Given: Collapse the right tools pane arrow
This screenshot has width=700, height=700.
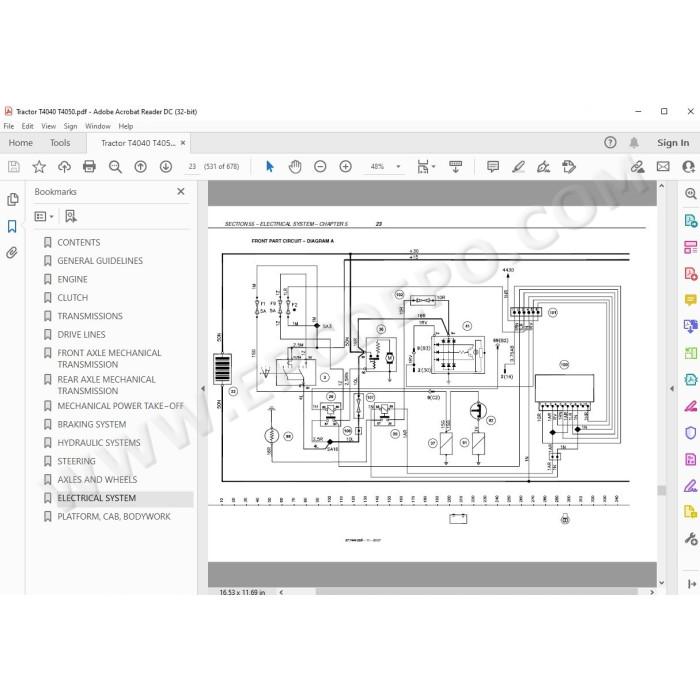Looking at the screenshot, I should (672, 388).
